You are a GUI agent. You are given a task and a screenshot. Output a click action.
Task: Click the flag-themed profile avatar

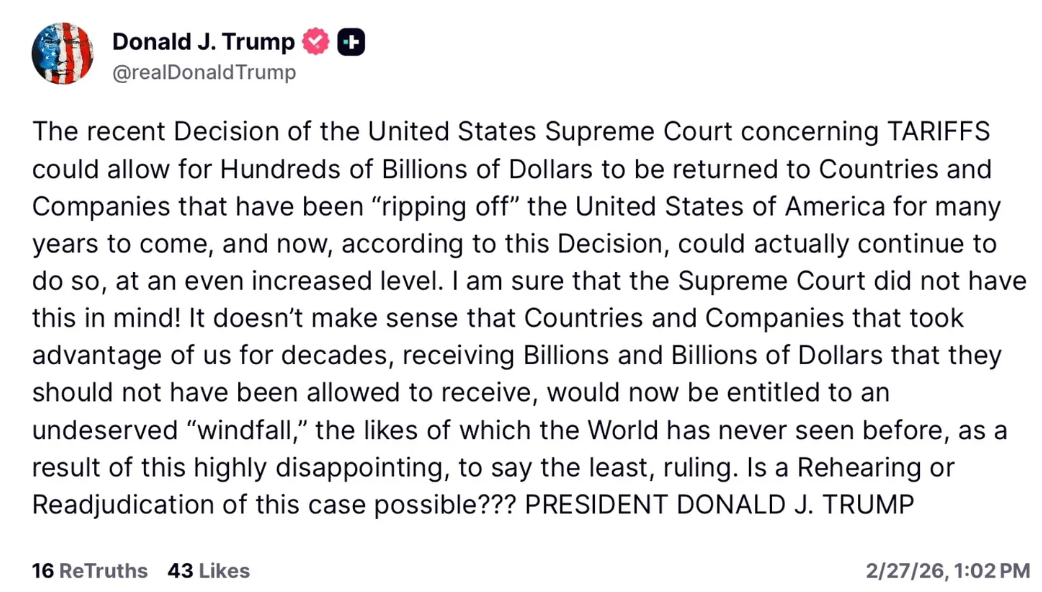click(x=62, y=52)
